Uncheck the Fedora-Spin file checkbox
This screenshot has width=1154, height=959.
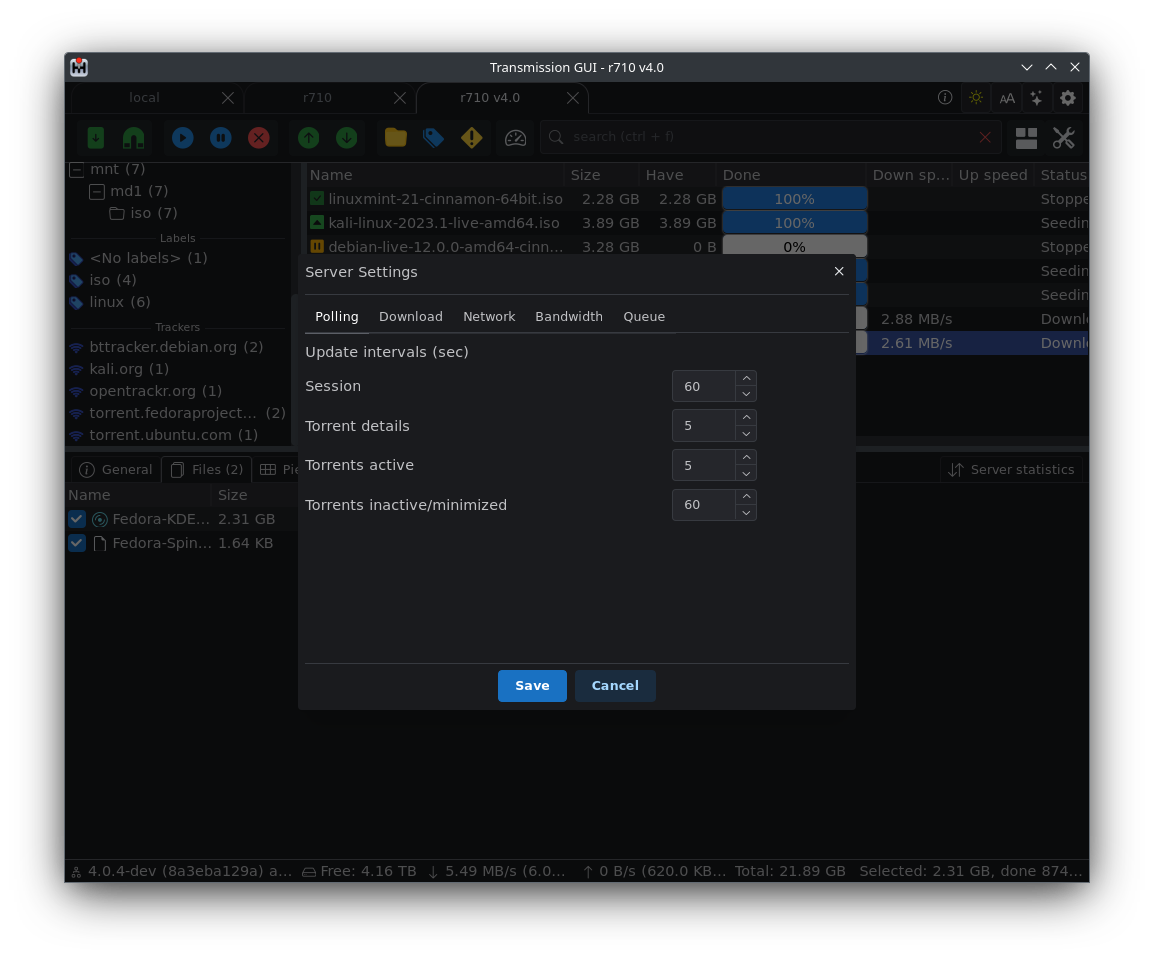point(77,543)
